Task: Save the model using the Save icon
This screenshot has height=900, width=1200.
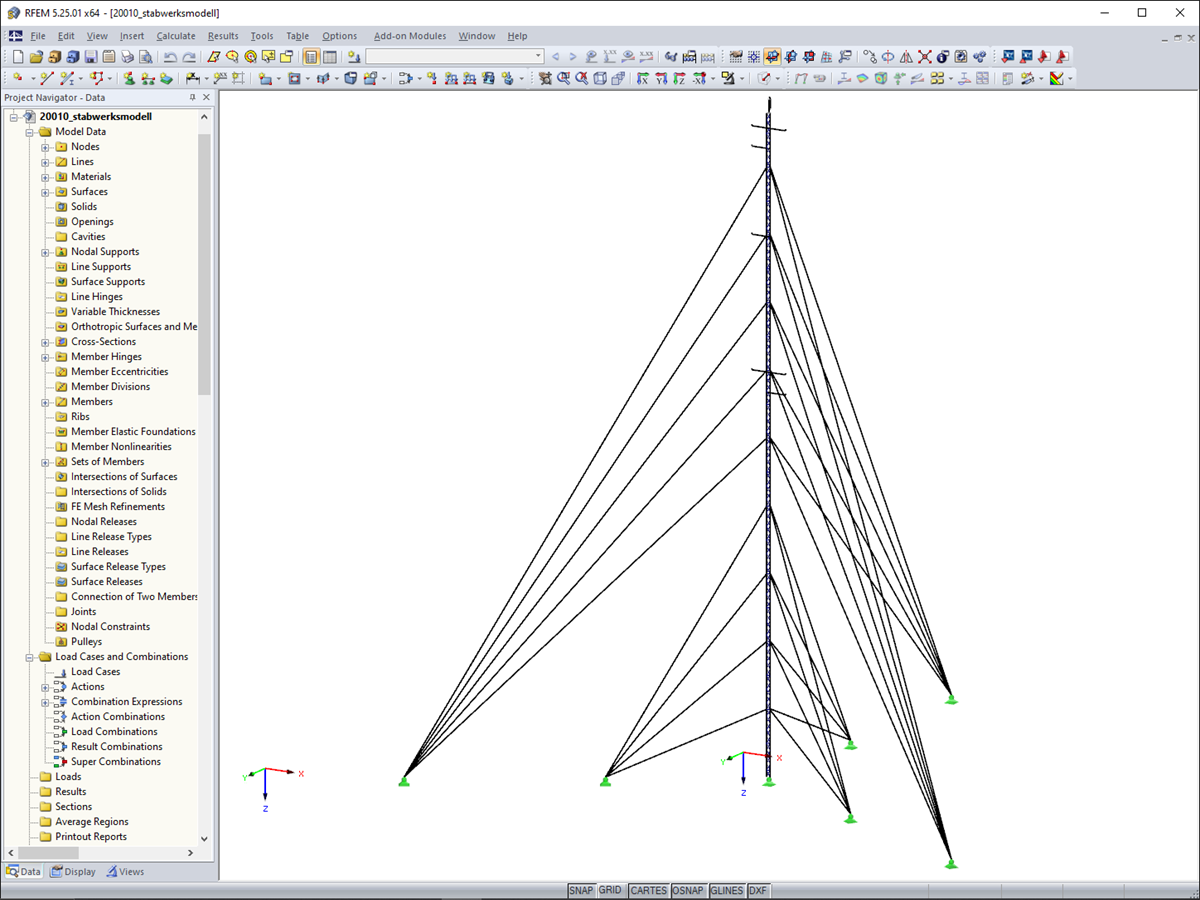Action: 90,56
